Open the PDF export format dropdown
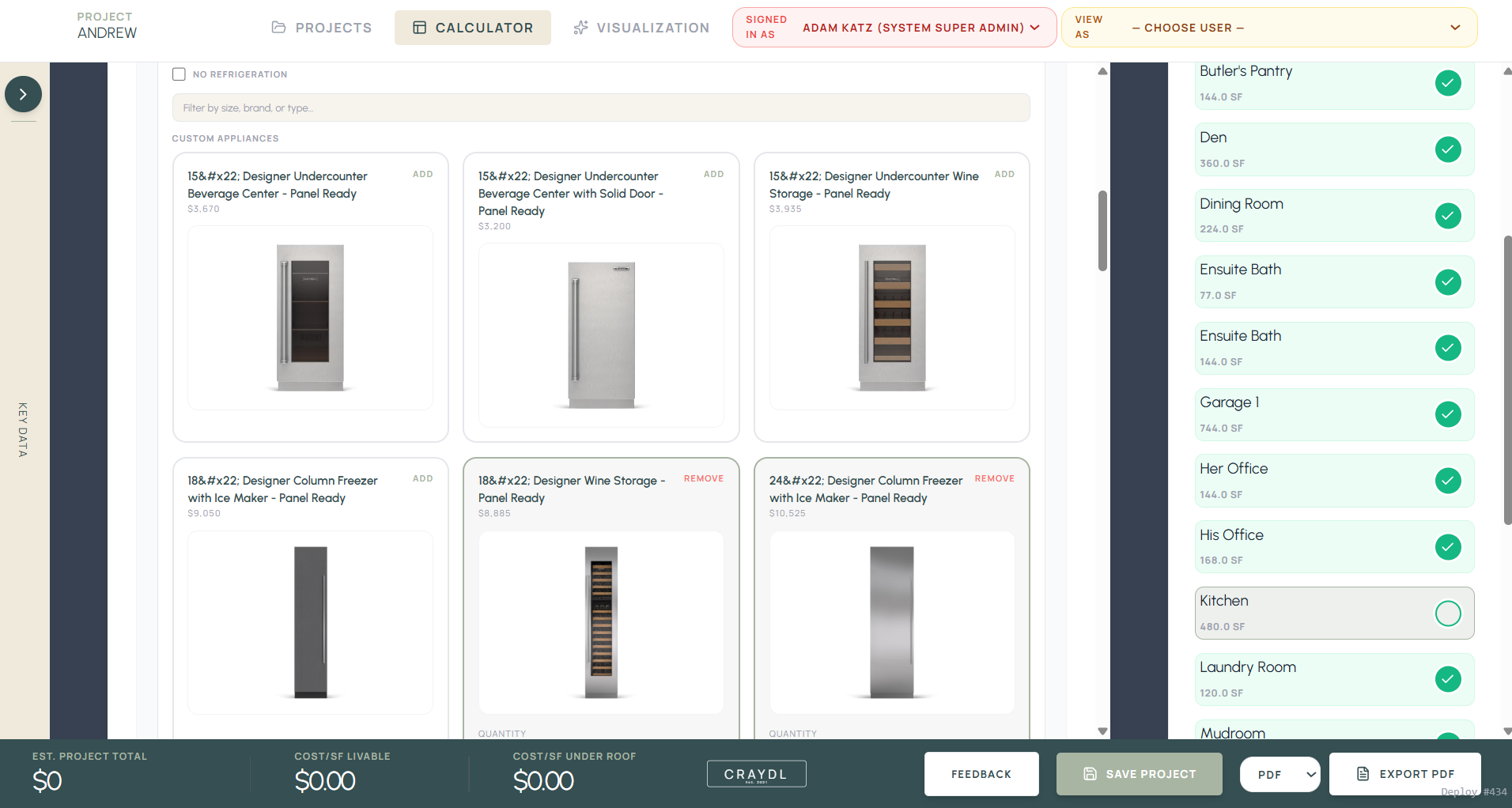The image size is (1512, 808). pyautogui.click(x=1280, y=774)
